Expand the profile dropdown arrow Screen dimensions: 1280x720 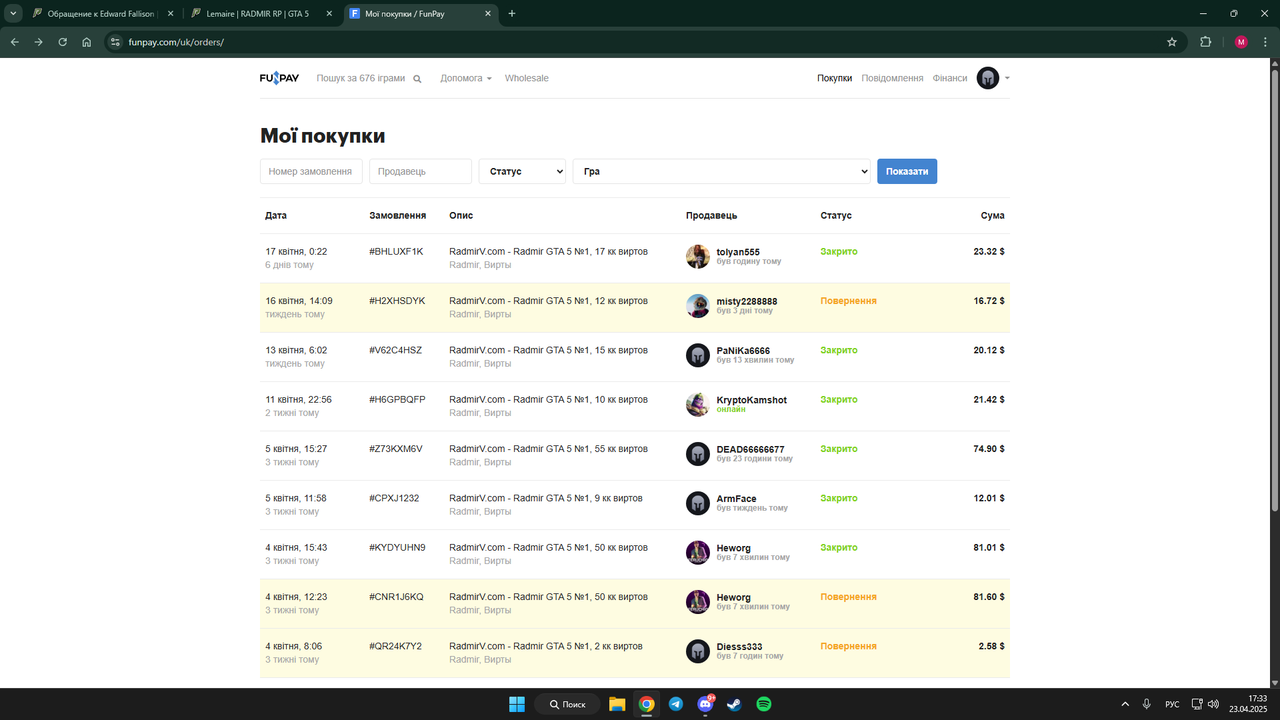[1007, 78]
